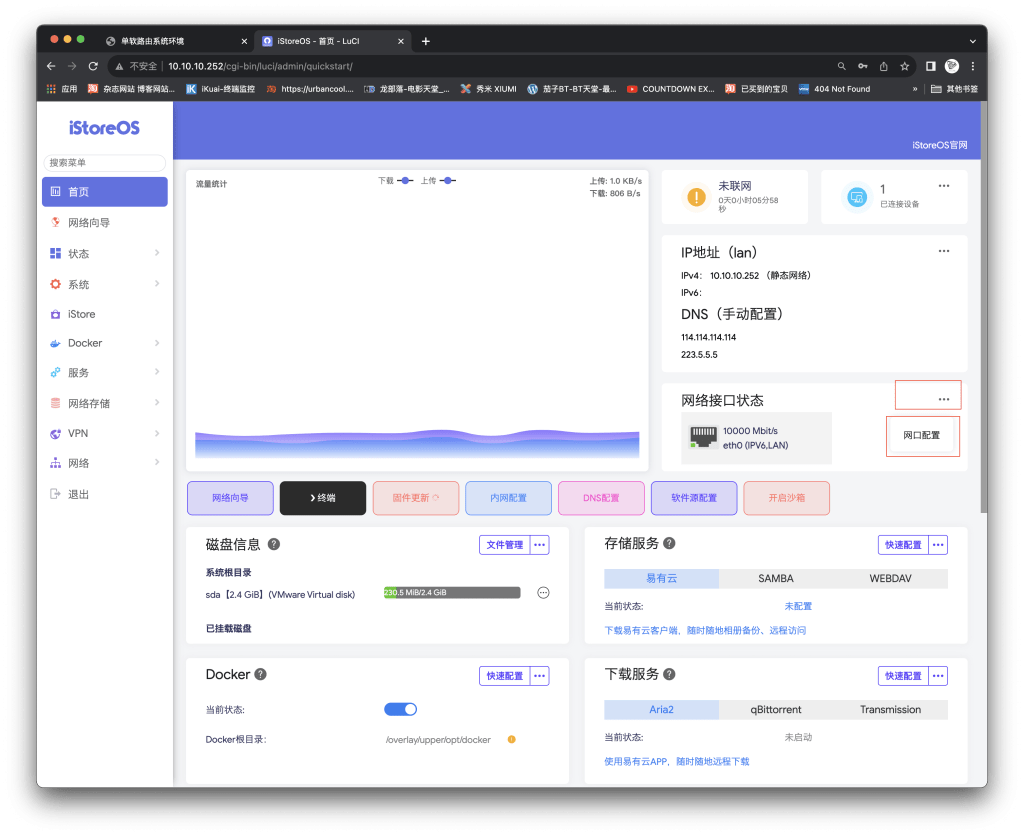Click the connected devices monitor icon
The width and height of the screenshot is (1024, 836).
pyautogui.click(x=856, y=197)
